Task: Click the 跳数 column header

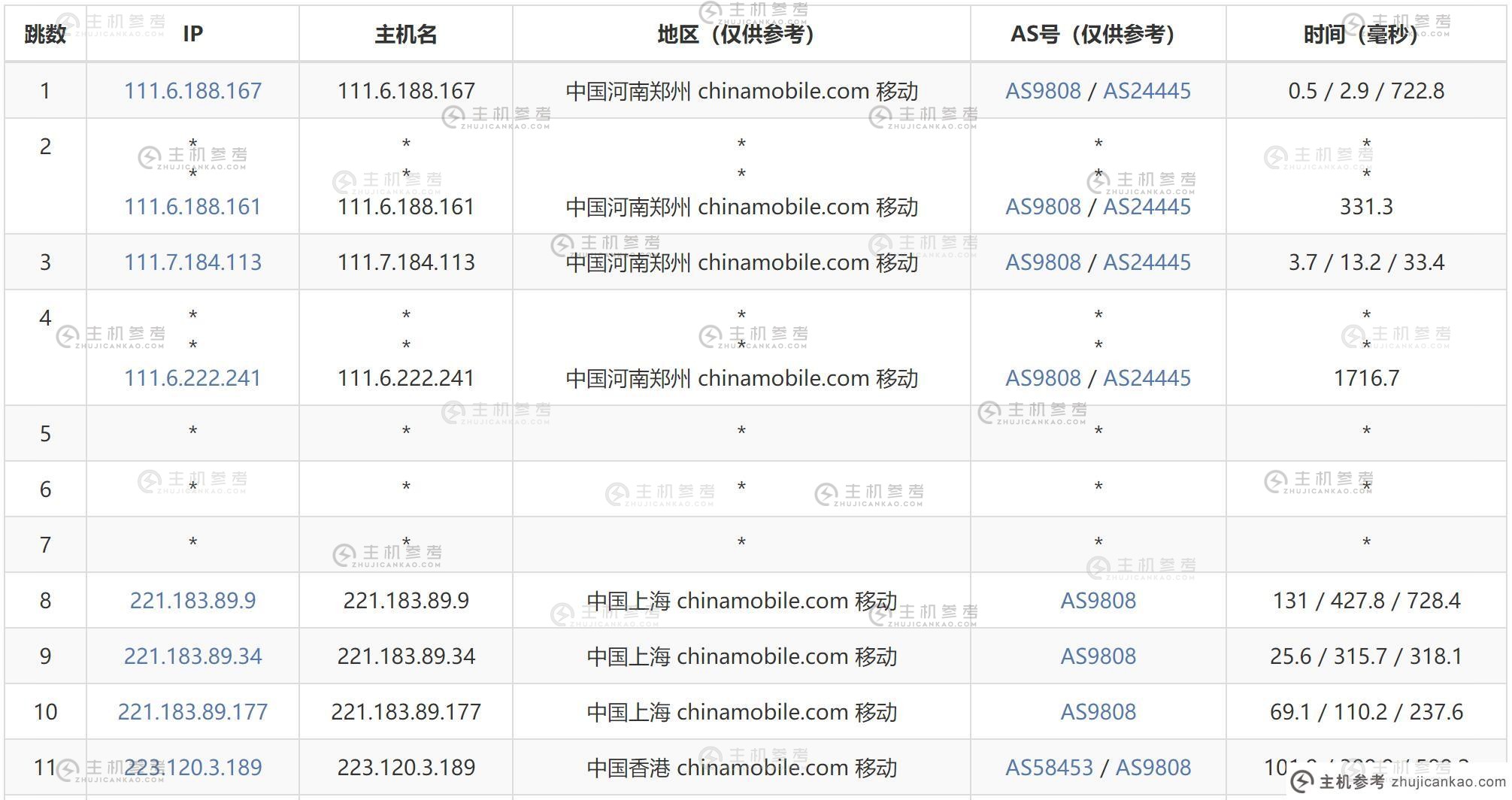Action: point(45,34)
